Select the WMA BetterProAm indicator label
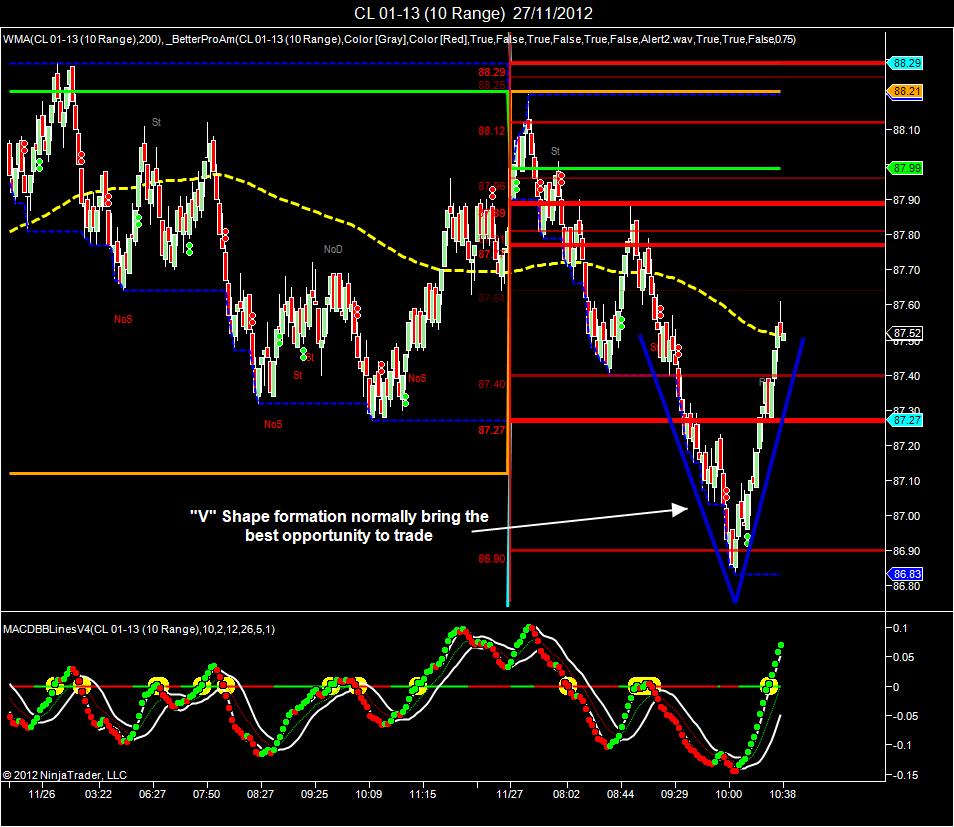The image size is (954, 827). [x=399, y=40]
